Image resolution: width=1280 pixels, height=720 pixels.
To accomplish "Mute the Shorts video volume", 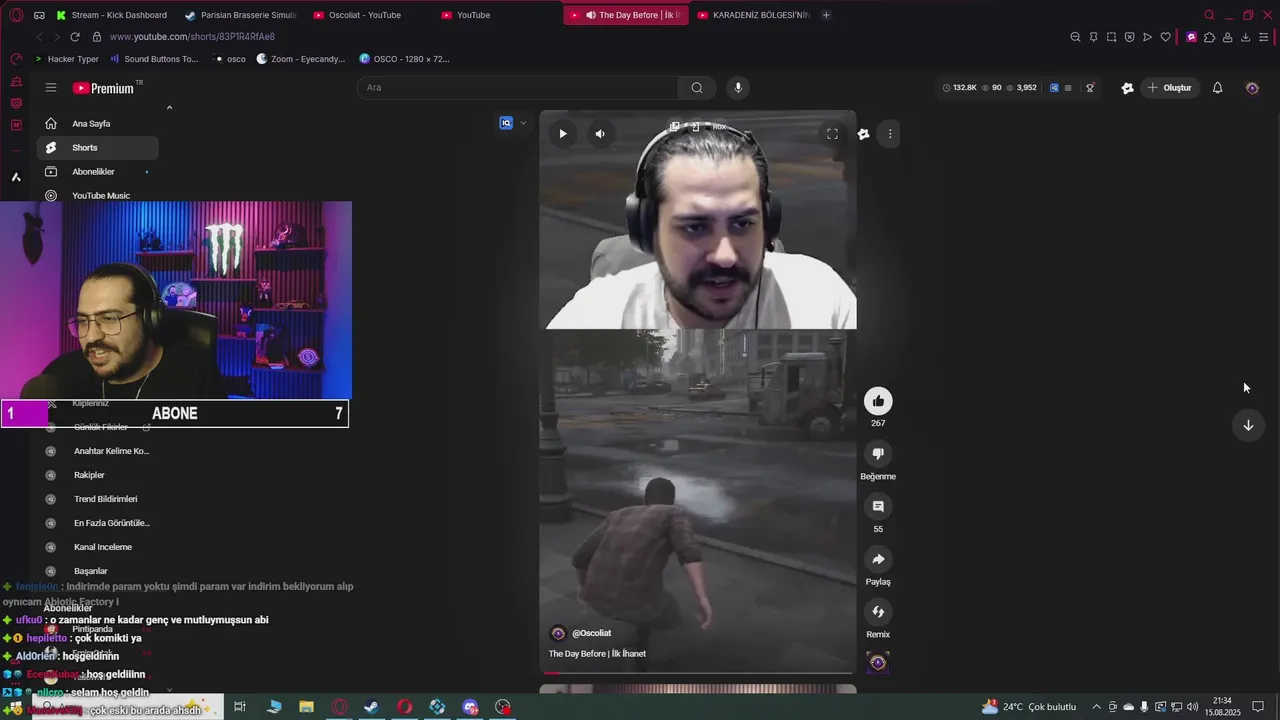I will click(600, 134).
